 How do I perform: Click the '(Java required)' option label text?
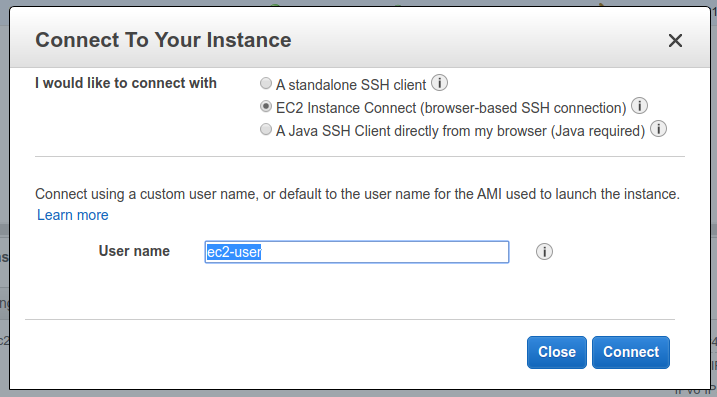(598, 131)
